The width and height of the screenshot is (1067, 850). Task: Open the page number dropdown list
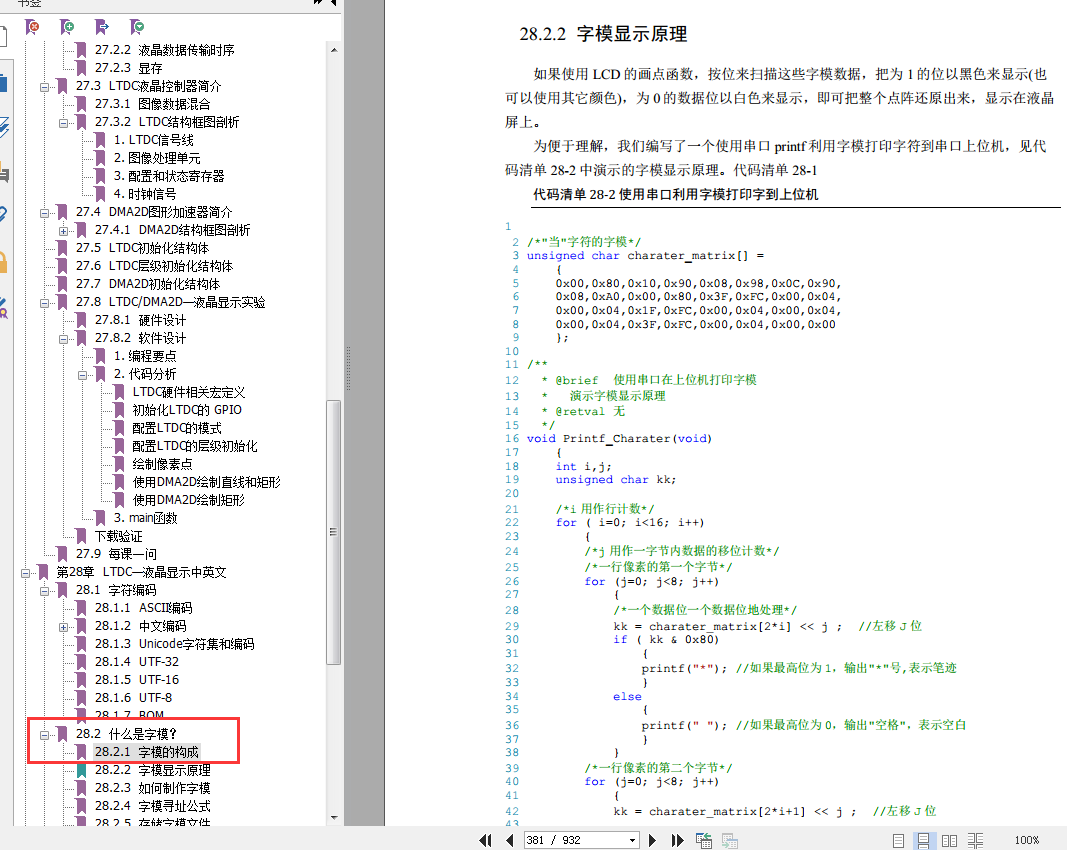(632, 840)
